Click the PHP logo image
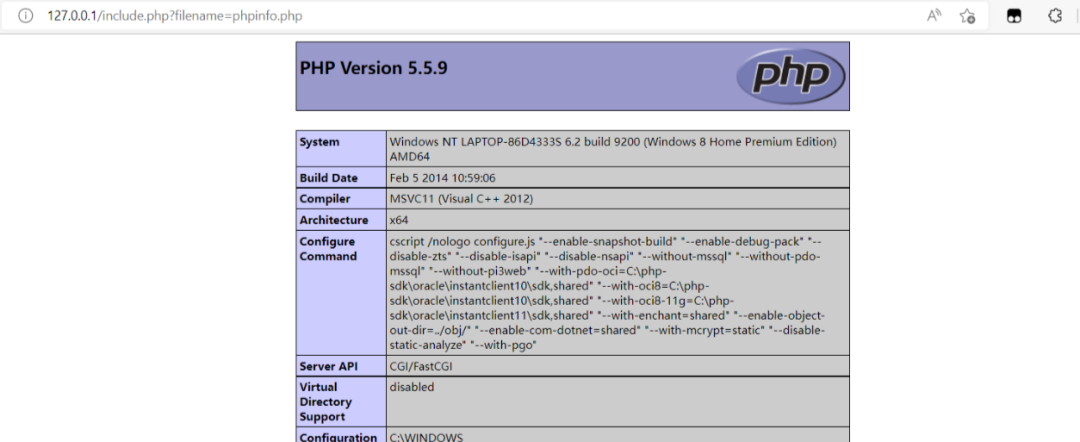This screenshot has height=442, width=1080. coord(791,76)
